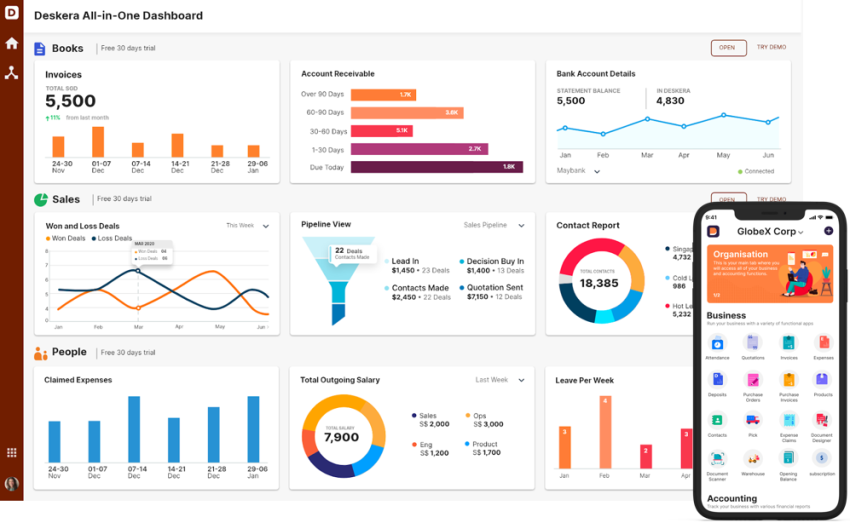Viewport: 850px width, 523px height.
Task: Tap the Purchase Orders icon
Action: point(752,381)
